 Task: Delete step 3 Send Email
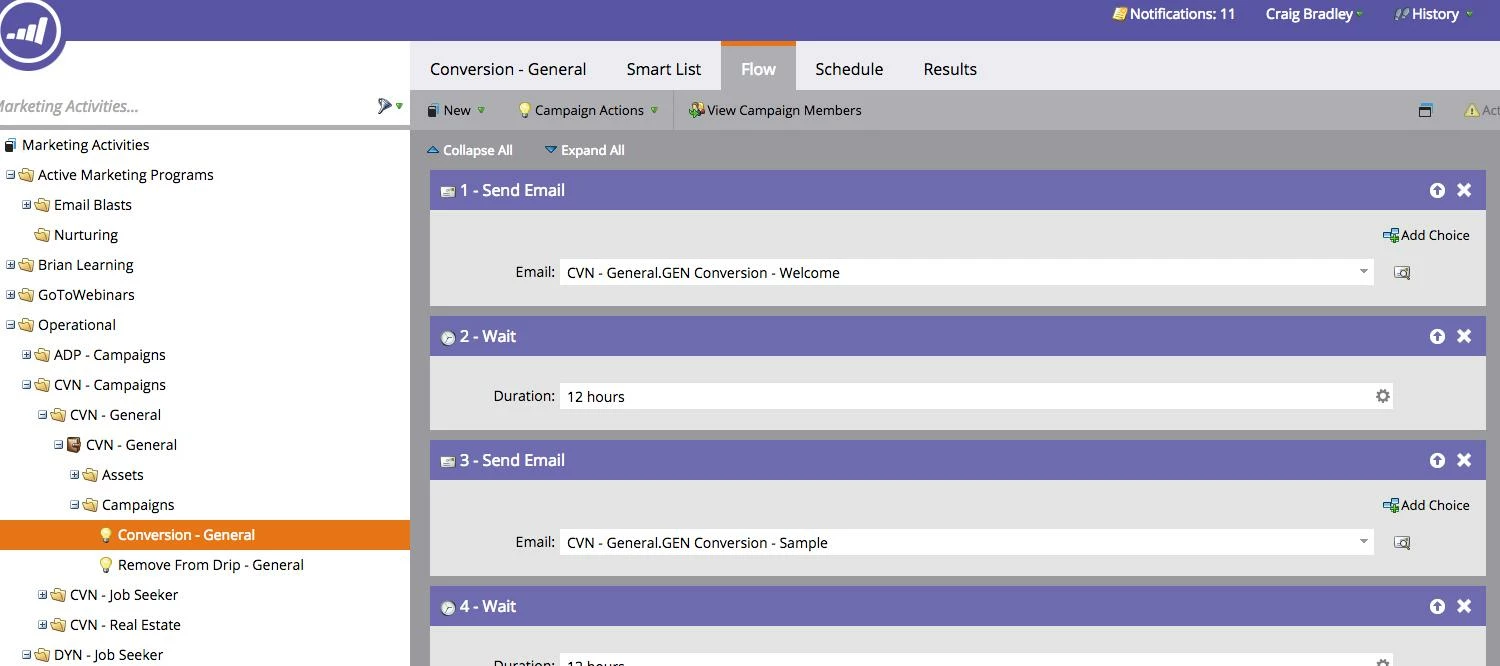tap(1464, 460)
